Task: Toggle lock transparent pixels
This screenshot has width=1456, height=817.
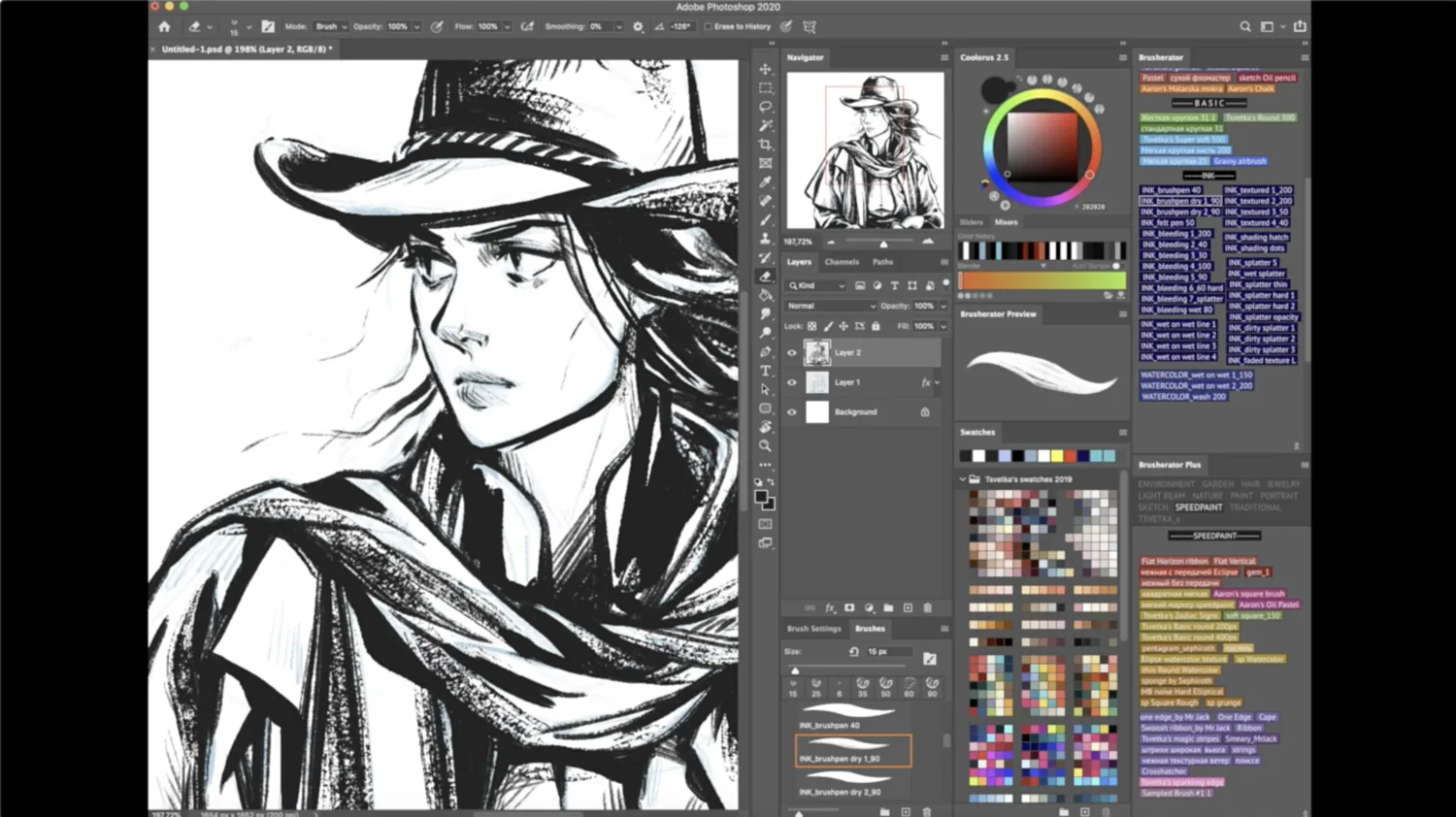Action: 812,327
